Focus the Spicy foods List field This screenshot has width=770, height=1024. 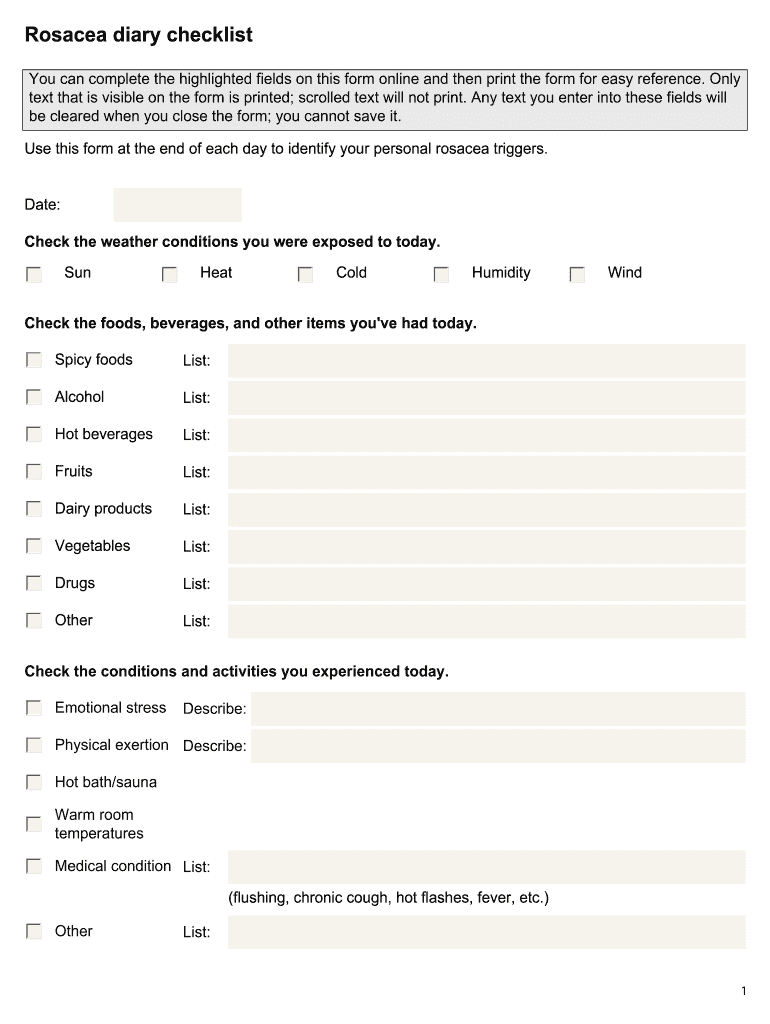[486, 361]
